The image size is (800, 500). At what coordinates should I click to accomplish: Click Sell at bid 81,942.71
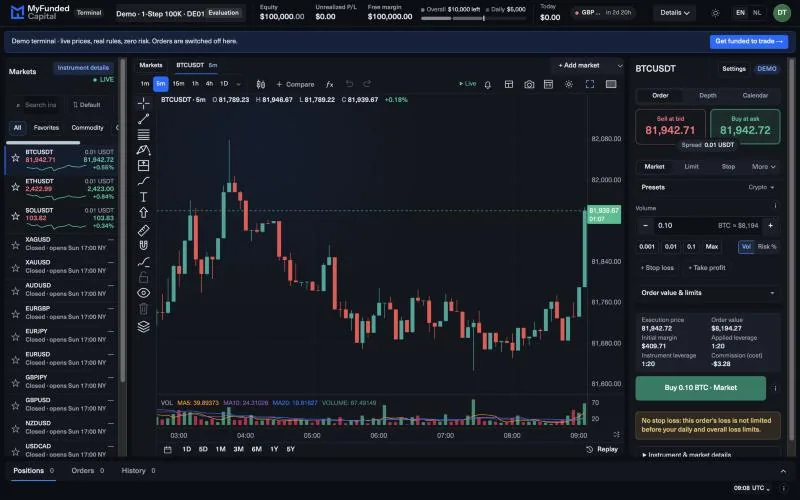(670, 127)
